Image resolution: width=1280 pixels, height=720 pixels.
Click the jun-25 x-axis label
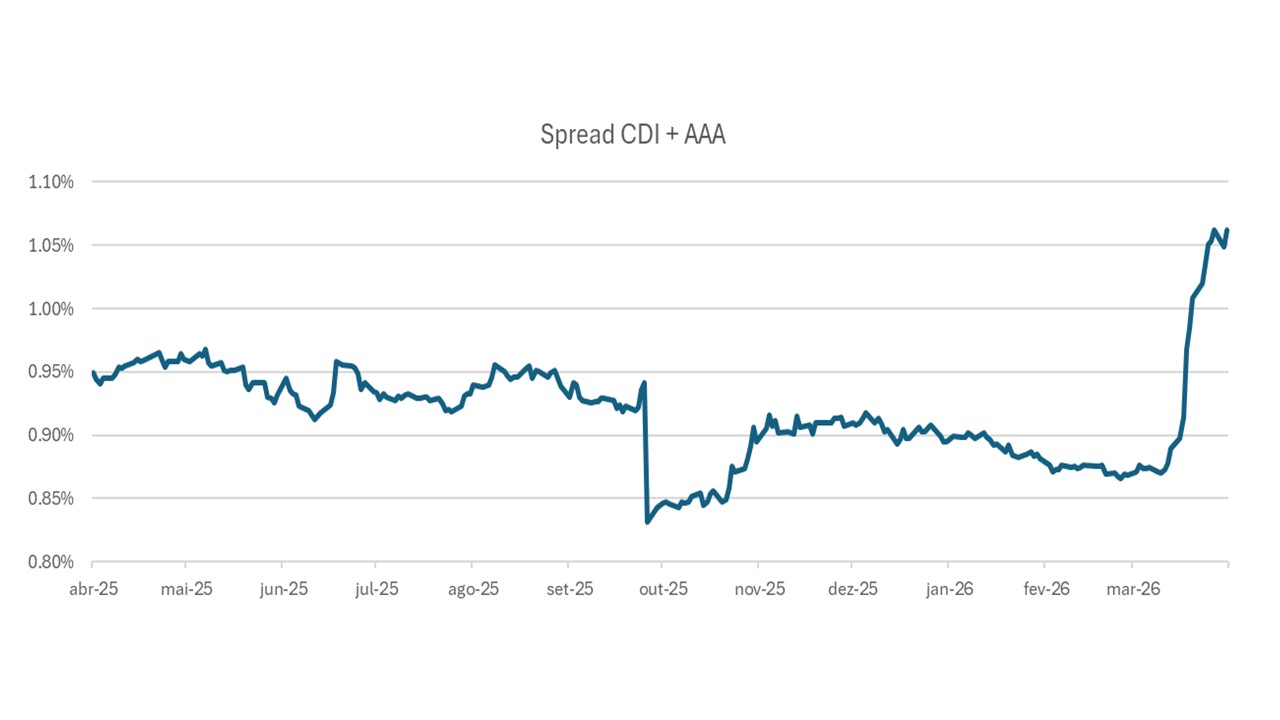click(x=284, y=589)
